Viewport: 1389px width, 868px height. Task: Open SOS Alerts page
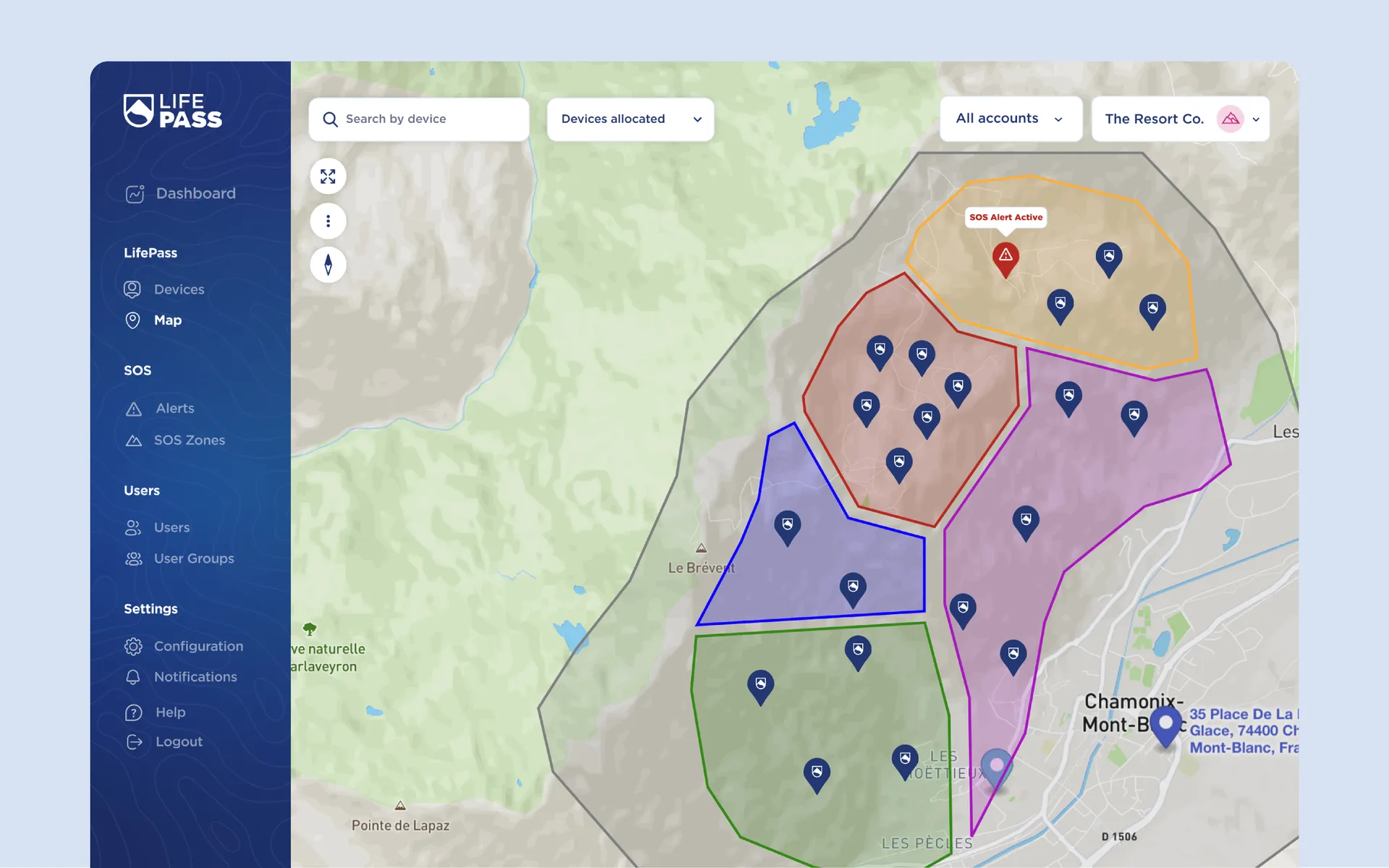[x=160, y=408]
